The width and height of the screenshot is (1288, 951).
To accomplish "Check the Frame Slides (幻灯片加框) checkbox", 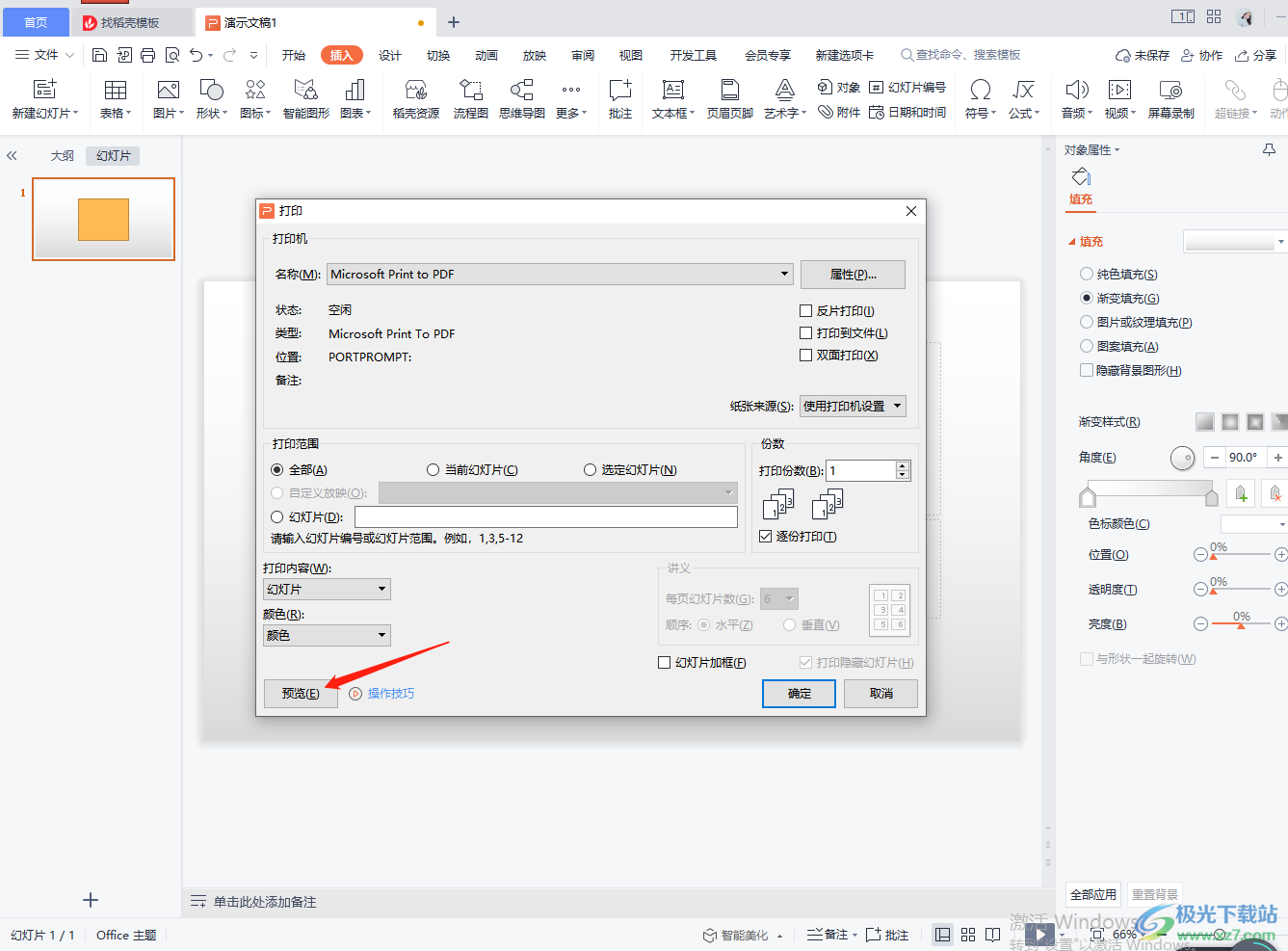I will tap(664, 663).
